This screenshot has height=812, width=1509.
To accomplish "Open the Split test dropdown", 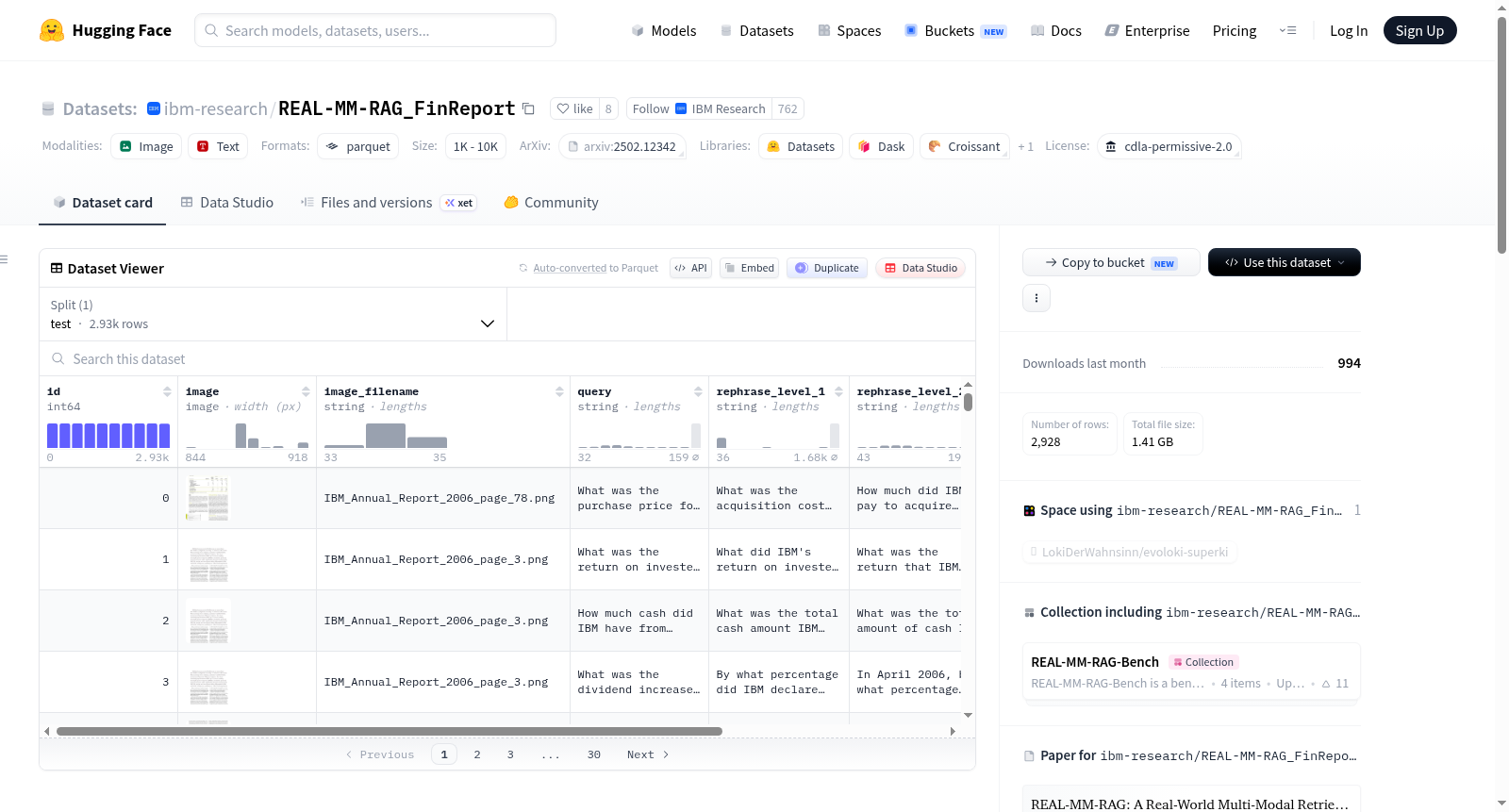I will (274, 314).
